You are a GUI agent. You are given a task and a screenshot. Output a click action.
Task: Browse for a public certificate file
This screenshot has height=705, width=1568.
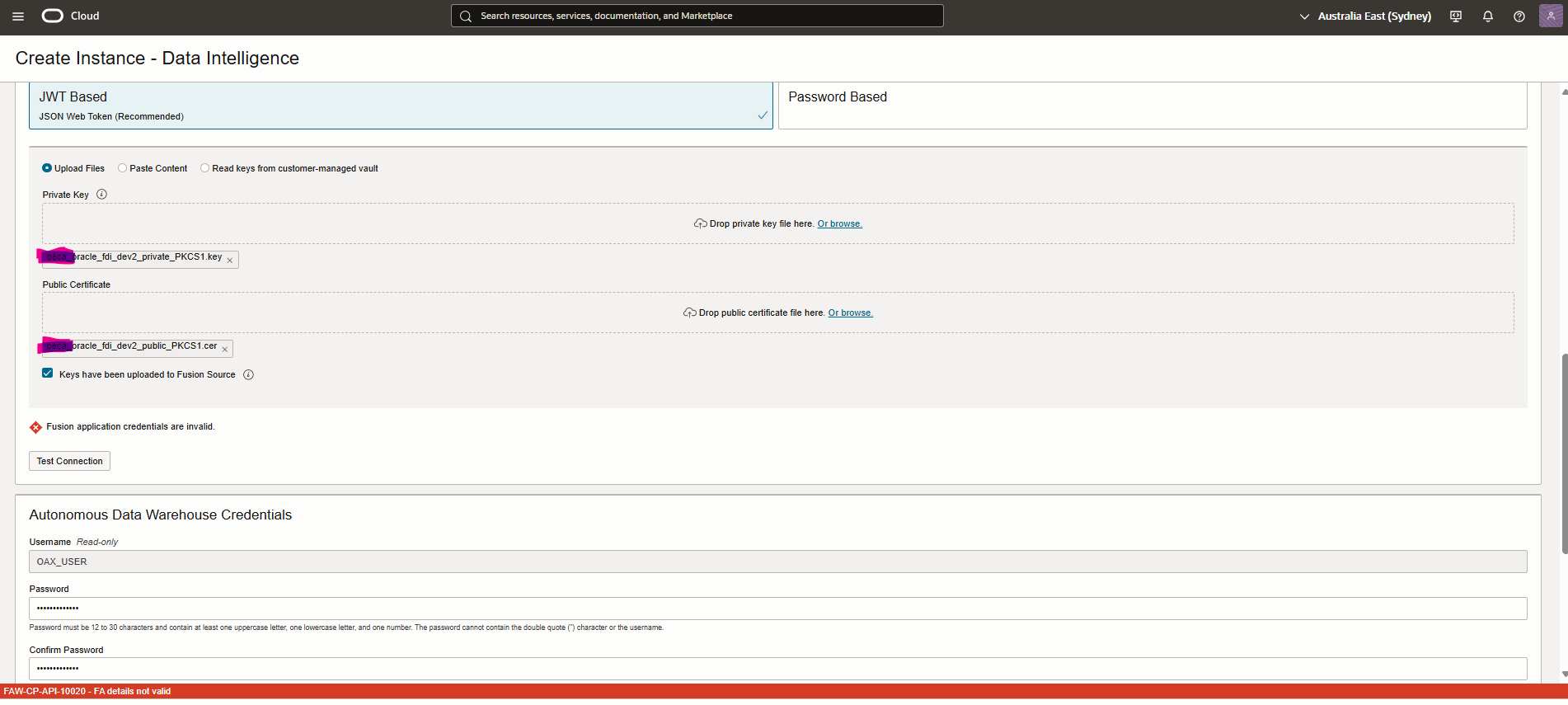tap(850, 313)
